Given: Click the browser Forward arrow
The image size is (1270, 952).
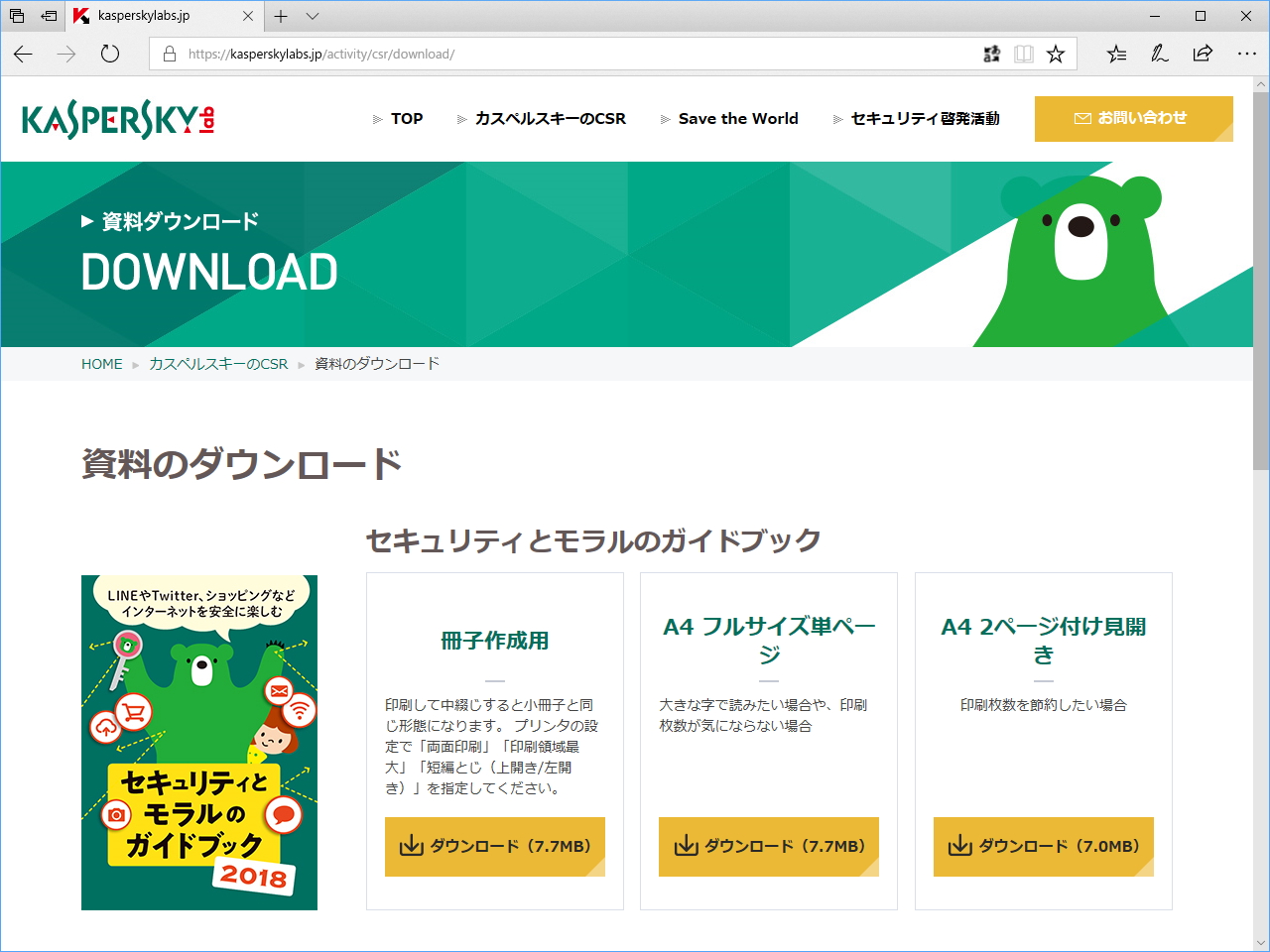Looking at the screenshot, I should 66,55.
